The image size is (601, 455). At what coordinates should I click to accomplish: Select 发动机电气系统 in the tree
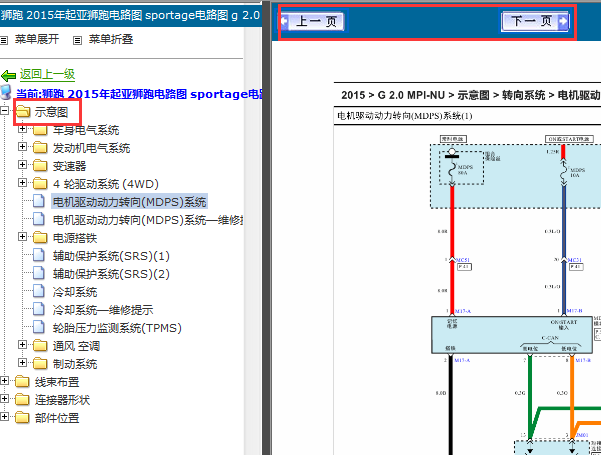coord(91,148)
